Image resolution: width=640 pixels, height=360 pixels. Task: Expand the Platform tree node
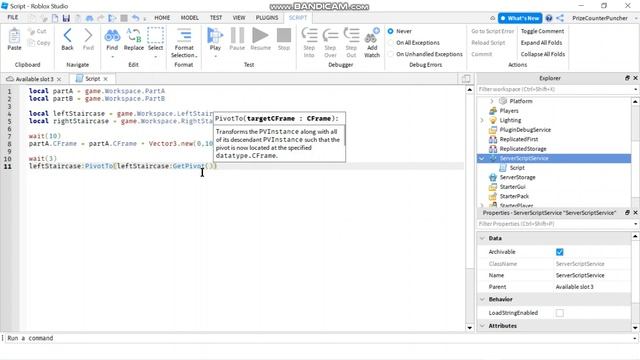pos(491,101)
